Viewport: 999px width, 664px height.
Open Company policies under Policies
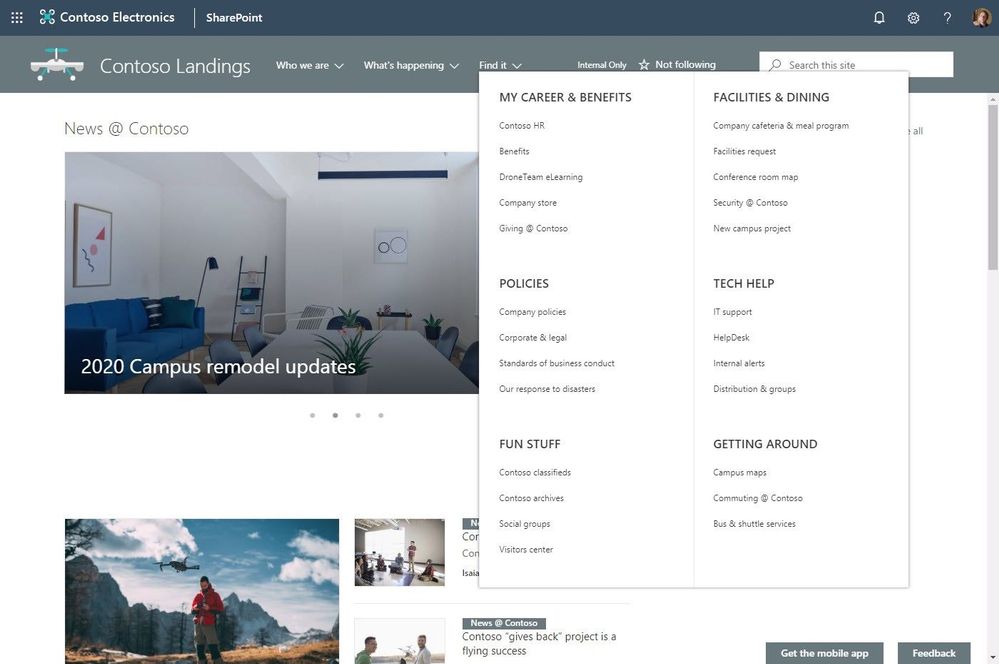coord(534,311)
